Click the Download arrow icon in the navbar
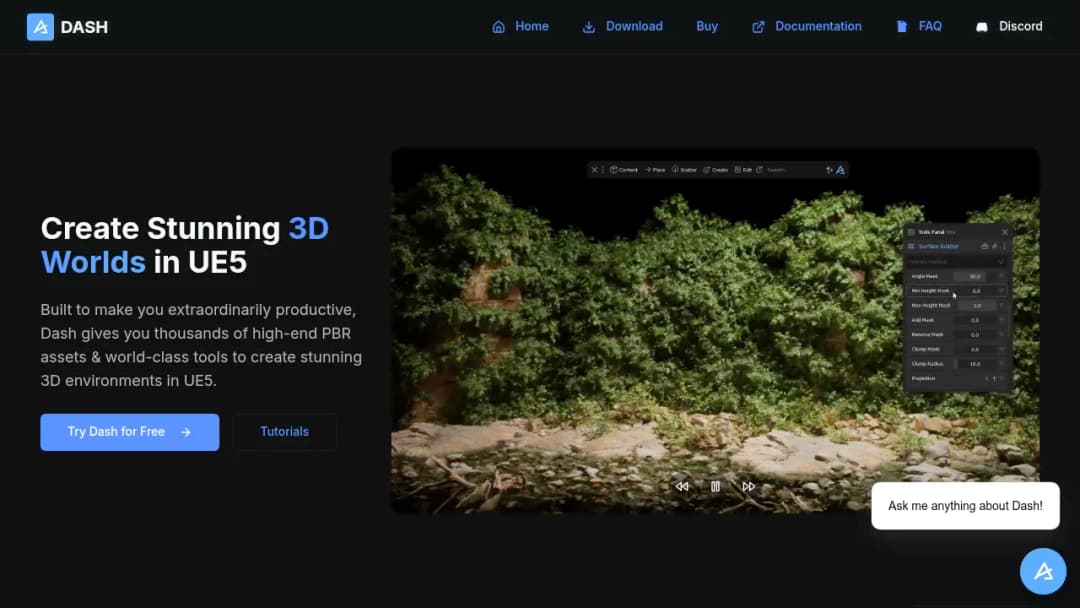This screenshot has width=1080, height=608. (589, 27)
